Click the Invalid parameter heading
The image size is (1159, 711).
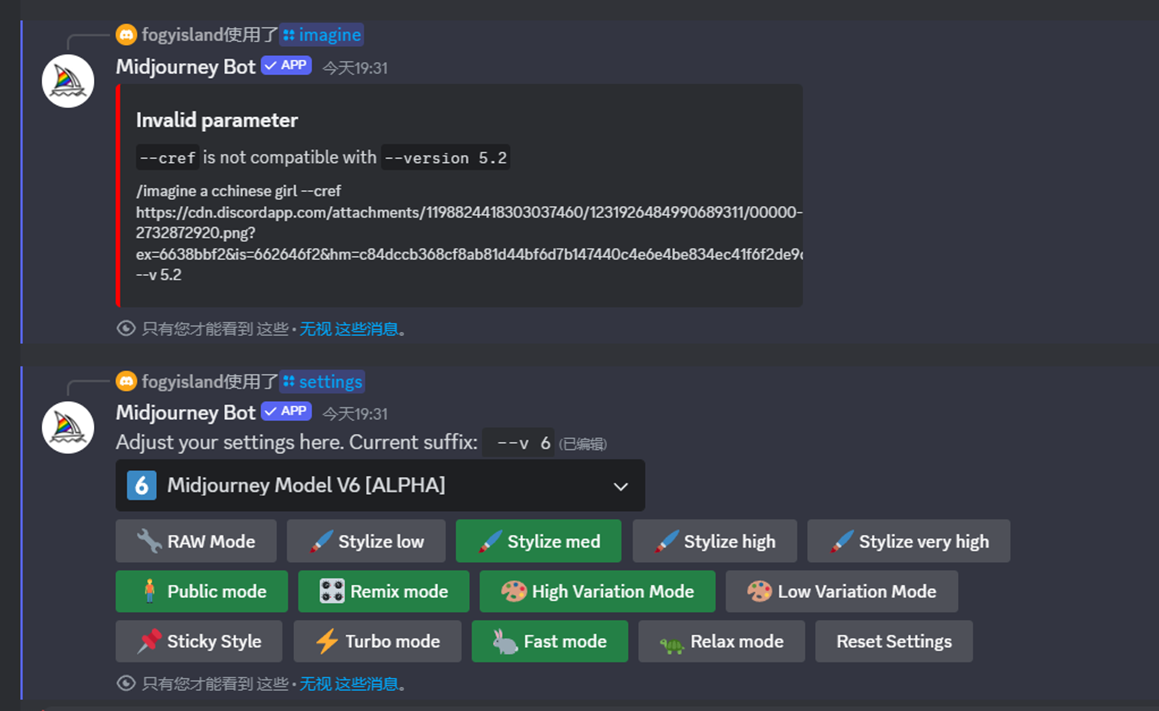(217, 120)
